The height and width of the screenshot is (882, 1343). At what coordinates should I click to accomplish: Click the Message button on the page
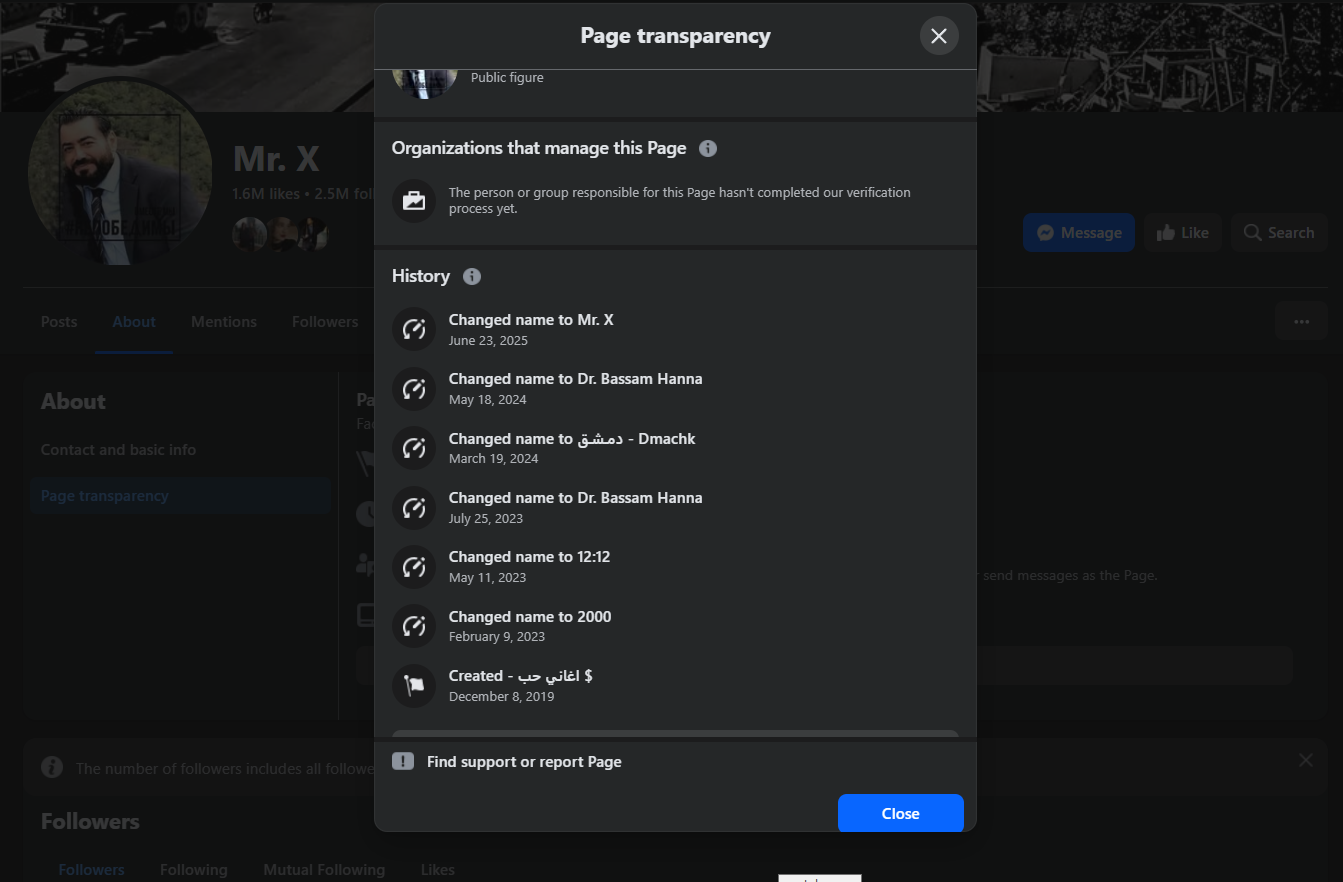[1078, 232]
